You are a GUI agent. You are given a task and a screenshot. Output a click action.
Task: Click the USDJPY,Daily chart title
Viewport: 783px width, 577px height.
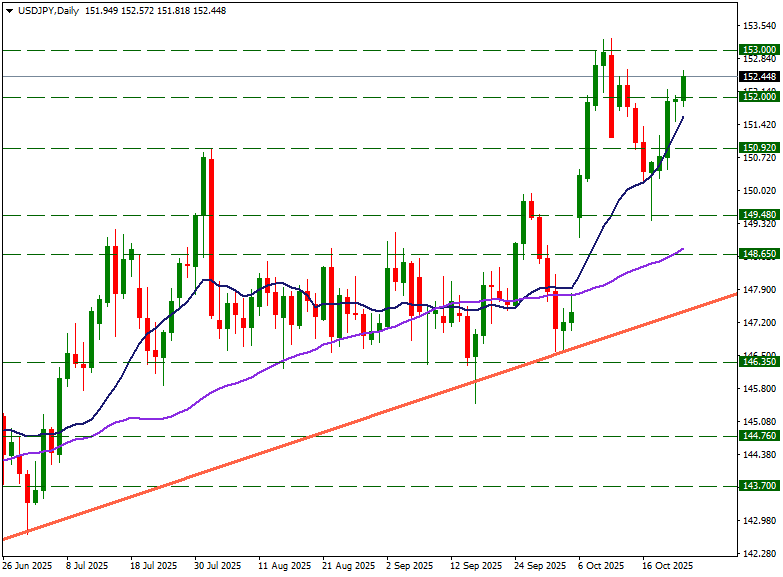pos(50,10)
